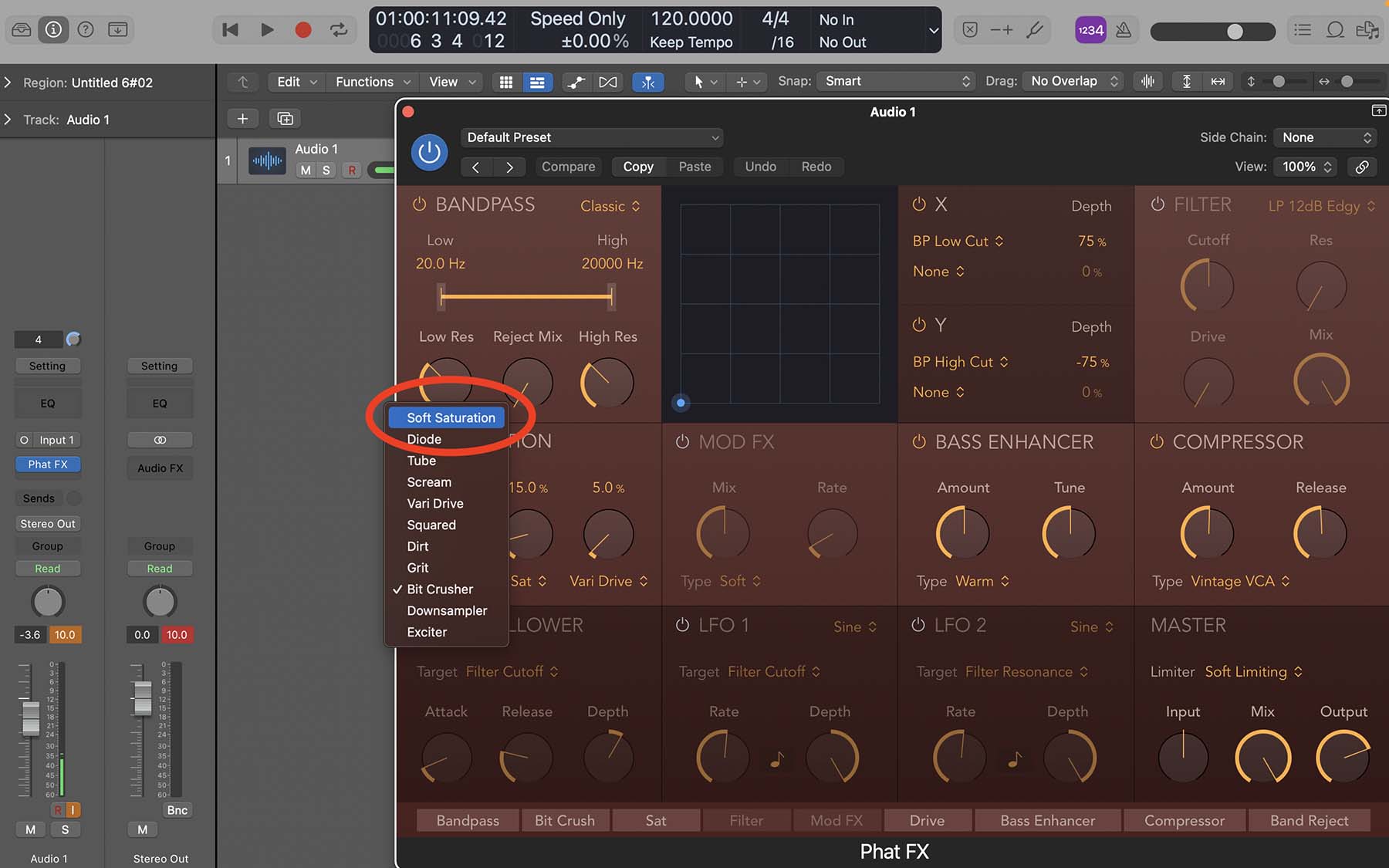Expand the Region Untitled 6#02 disclosure triangle
Screen dimensions: 1389x868
pyautogui.click(x=8, y=83)
